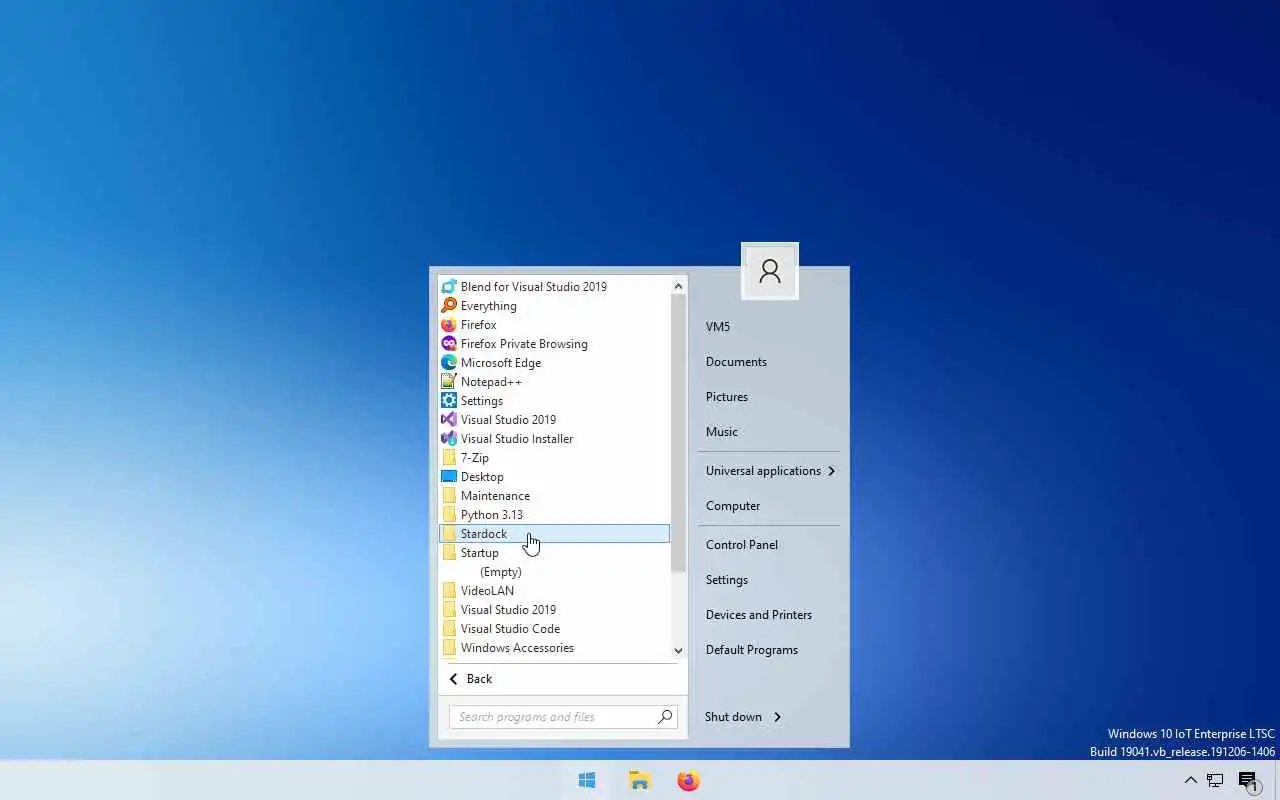
Task: Click the (Empty) entry under Startup
Action: (501, 572)
